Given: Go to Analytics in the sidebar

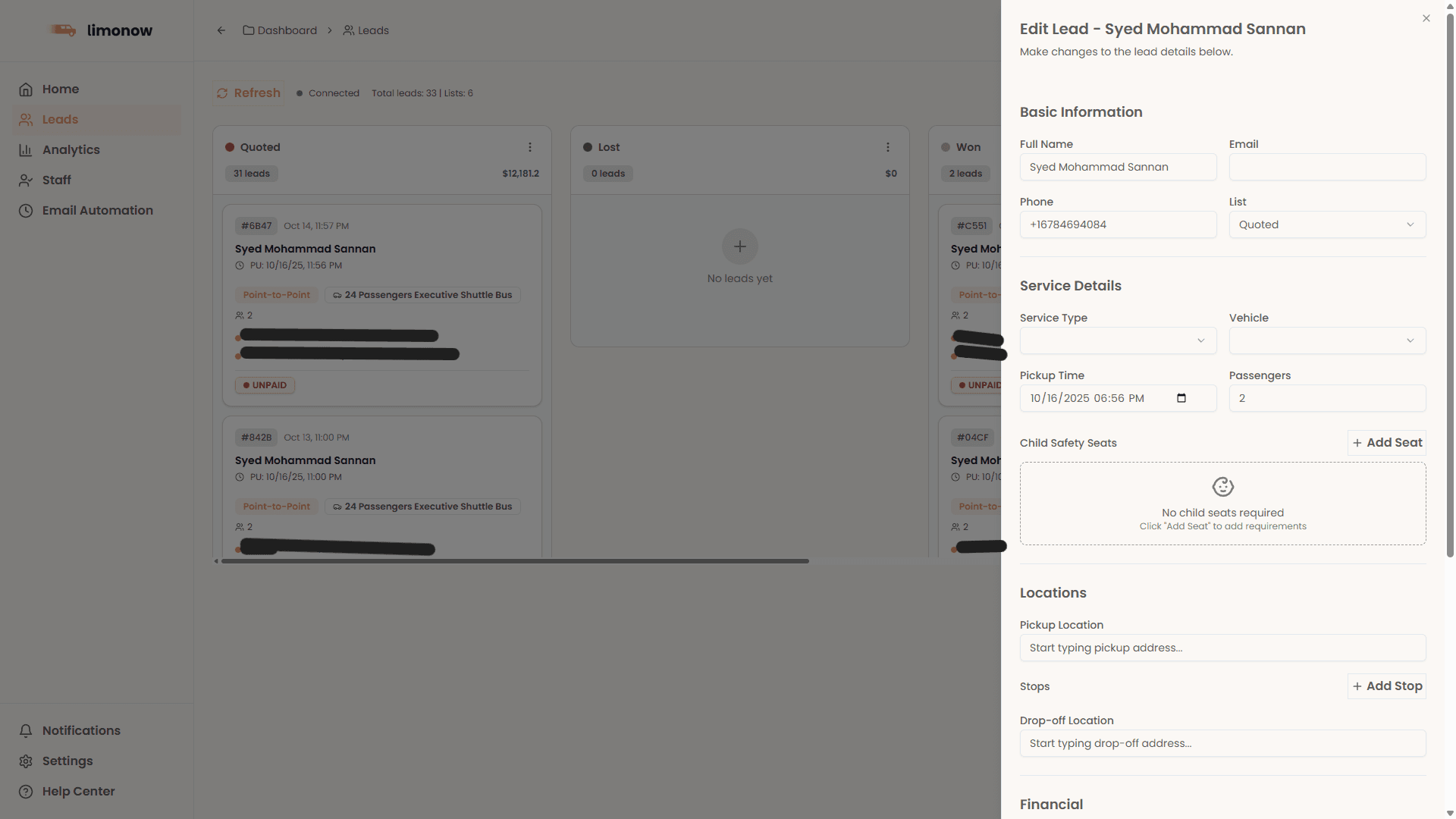Looking at the screenshot, I should (x=71, y=149).
